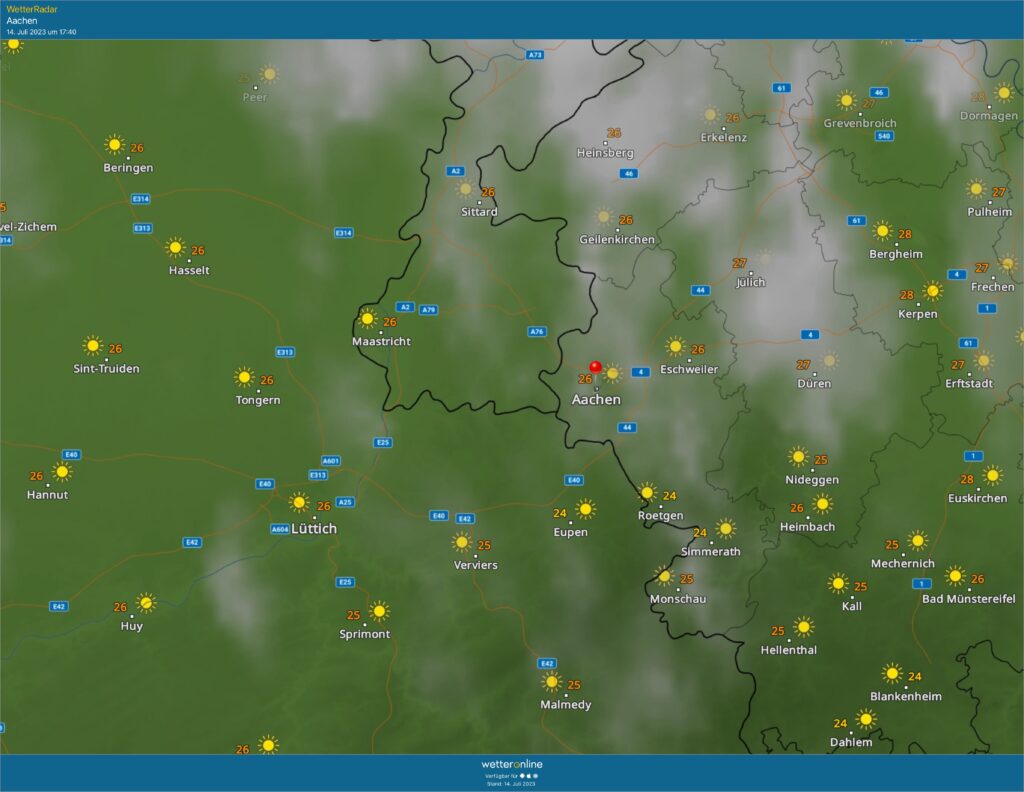Select the sun icon above Verviers

[x=462, y=542]
